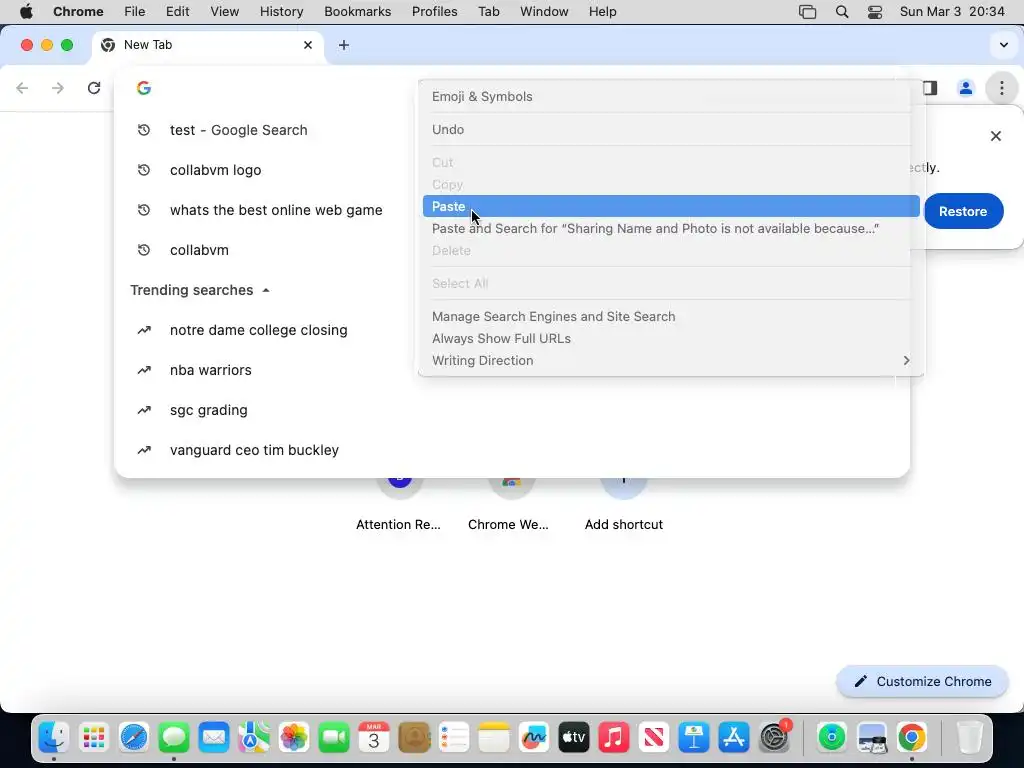Close the New Tab tab
1024x768 pixels.
(x=308, y=45)
